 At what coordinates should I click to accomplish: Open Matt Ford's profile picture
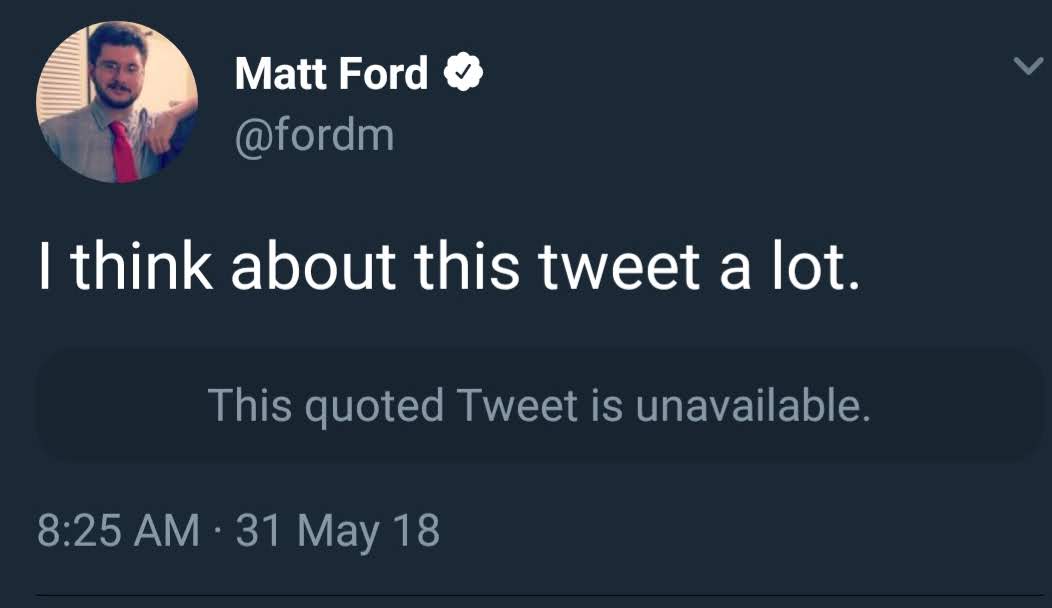(116, 103)
